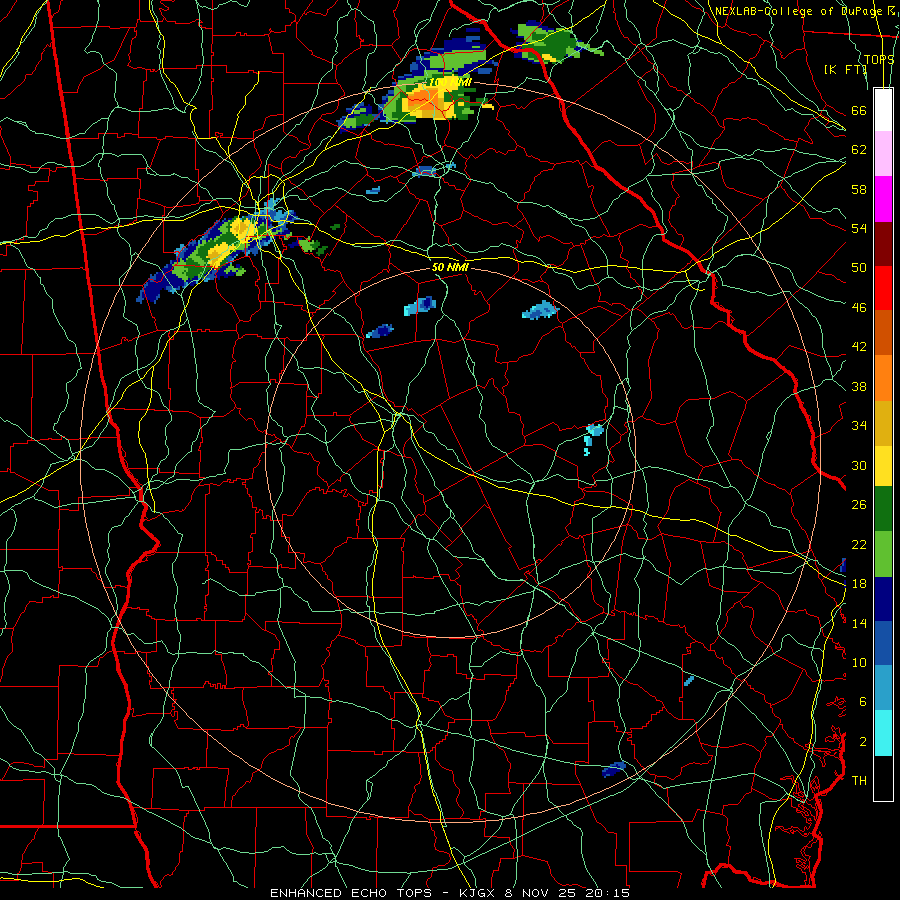Click the '50' scale label
The image size is (900, 900).
click(x=859, y=267)
